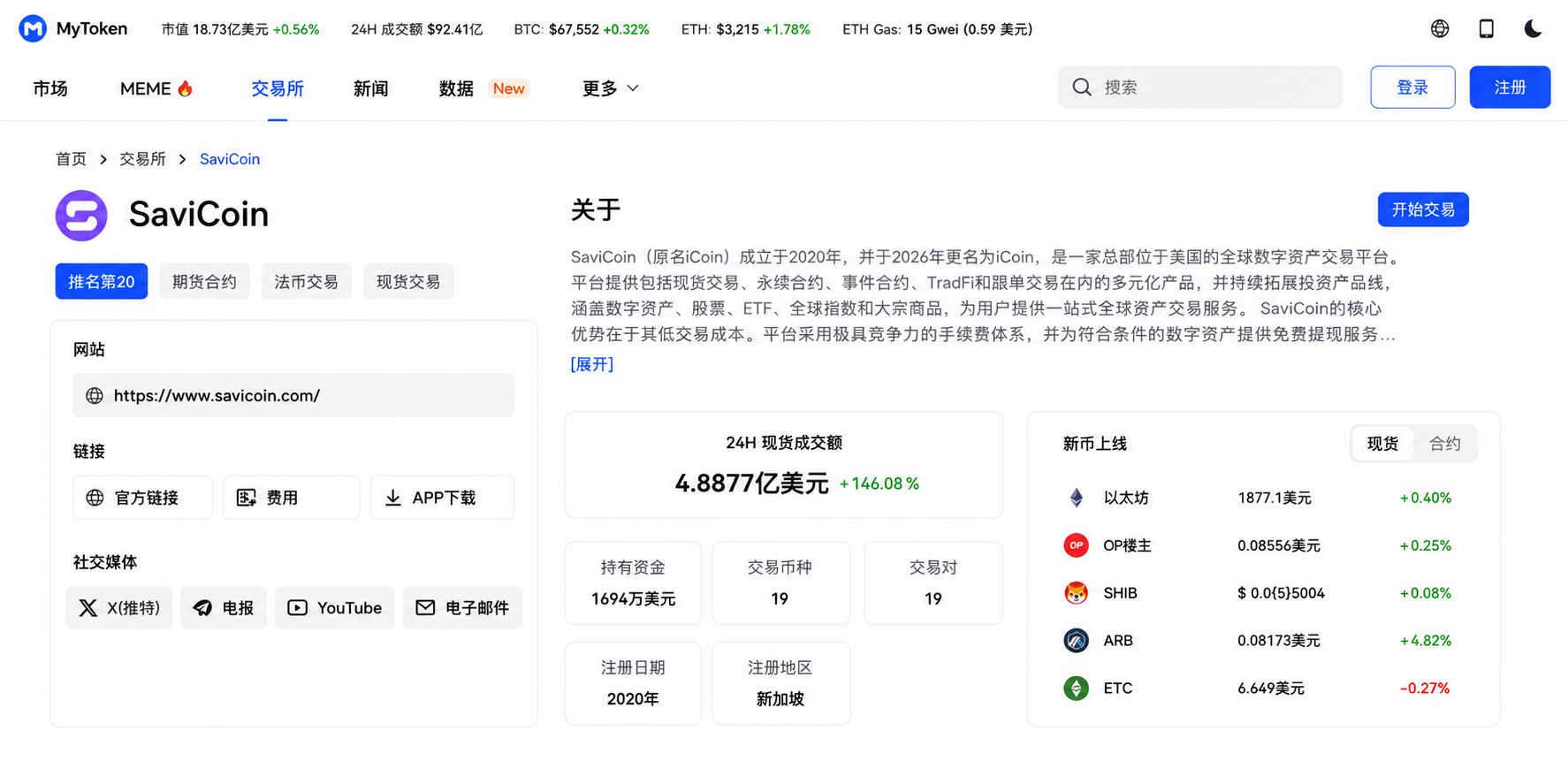Click the 排名第20 rank tag
The image size is (1568, 784).
click(x=102, y=282)
